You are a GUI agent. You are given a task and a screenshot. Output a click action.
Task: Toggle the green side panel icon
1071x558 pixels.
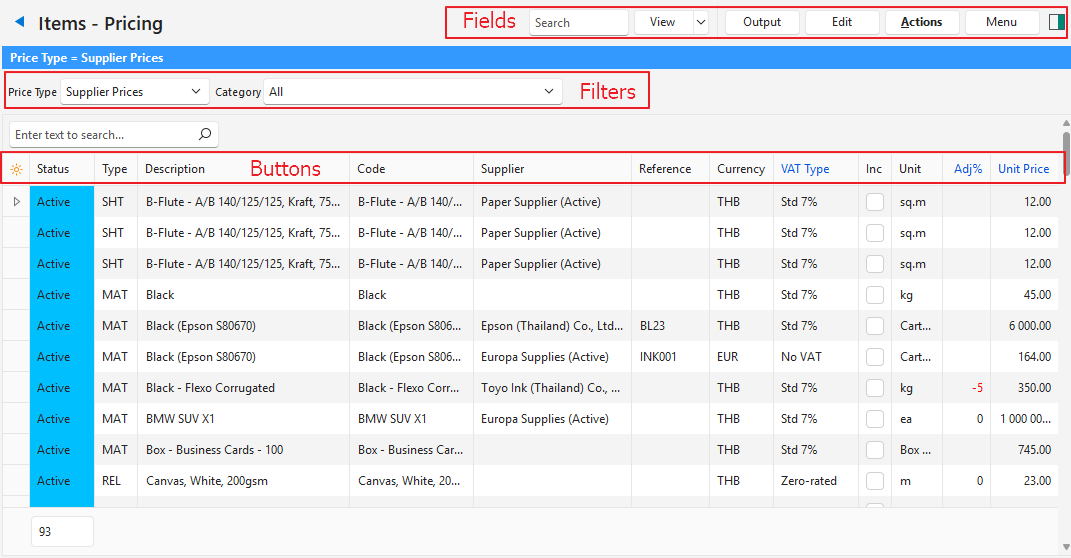(x=1056, y=22)
